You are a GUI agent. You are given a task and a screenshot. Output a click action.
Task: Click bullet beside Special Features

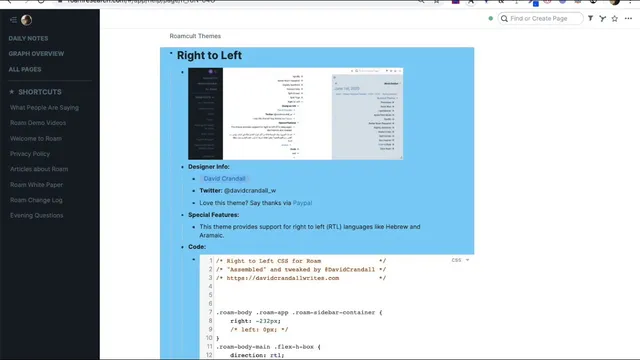click(182, 215)
